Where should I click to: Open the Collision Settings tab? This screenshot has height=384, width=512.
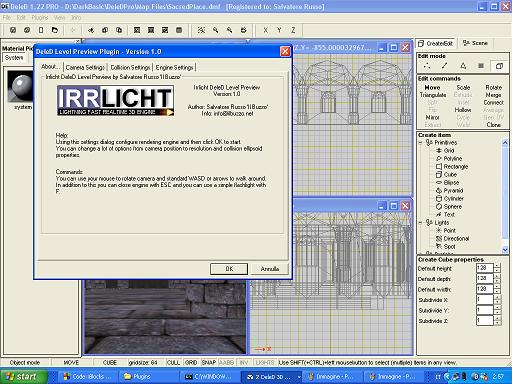click(130, 67)
